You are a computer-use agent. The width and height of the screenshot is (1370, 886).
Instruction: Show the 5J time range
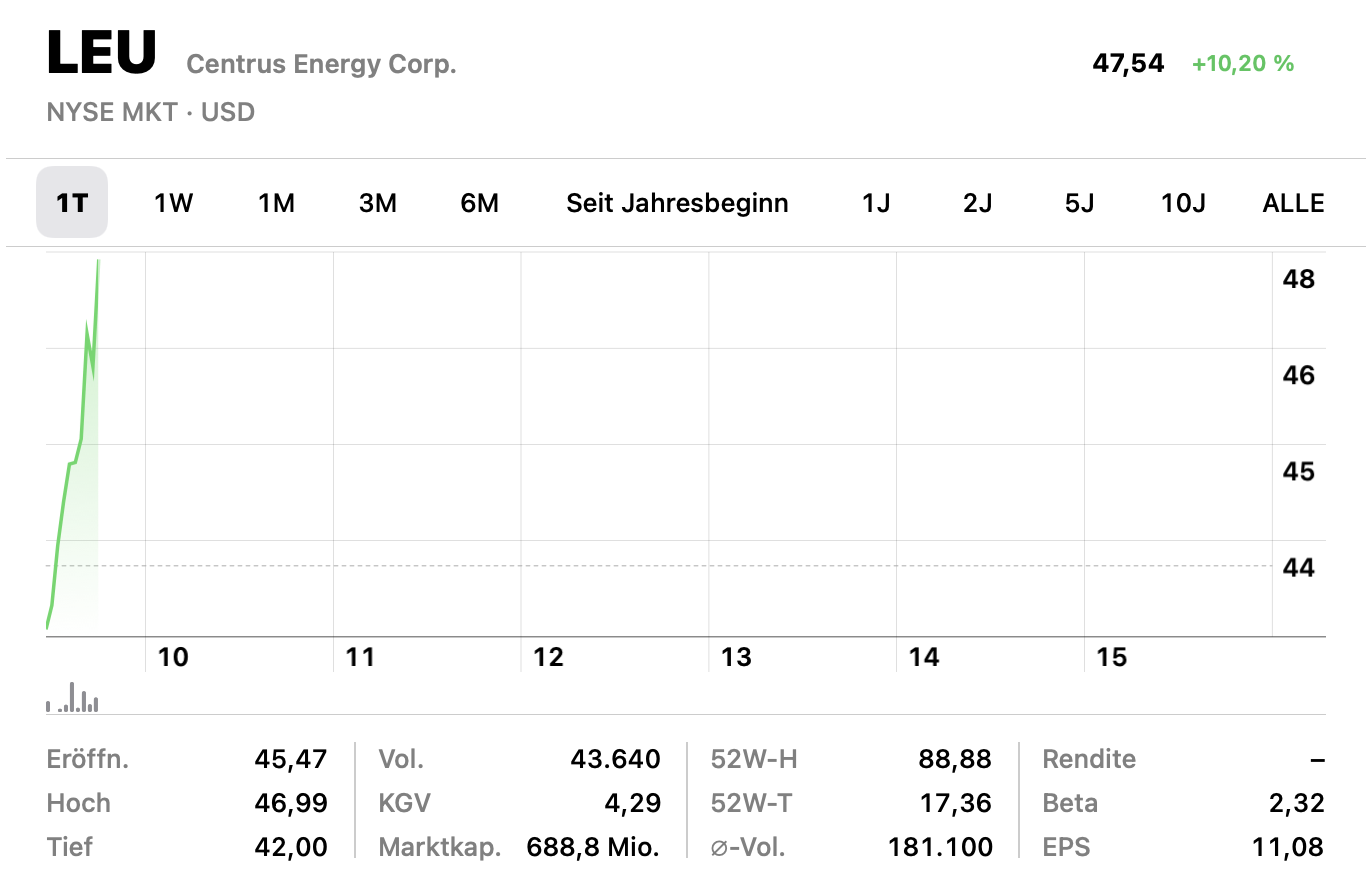1079,203
